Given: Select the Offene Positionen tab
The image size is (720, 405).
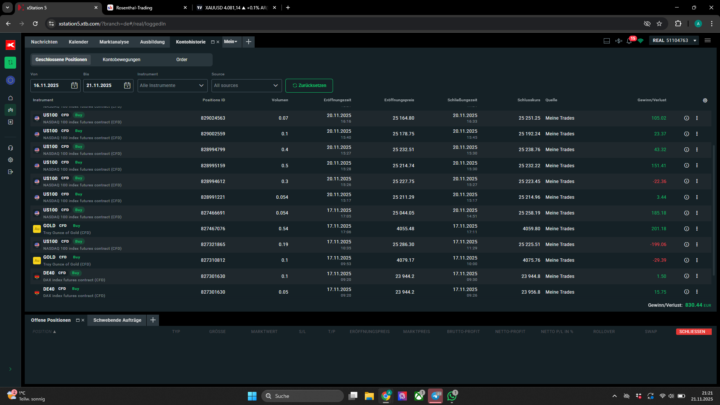Looking at the screenshot, I should (x=51, y=320).
